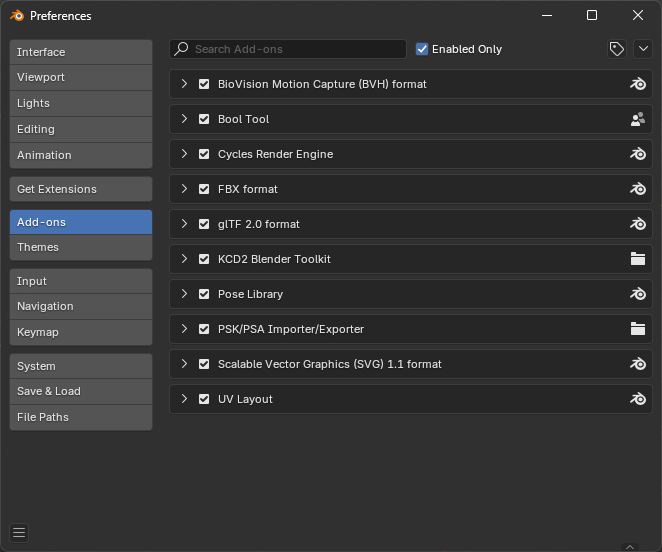Open Keymap preferences

(81, 332)
